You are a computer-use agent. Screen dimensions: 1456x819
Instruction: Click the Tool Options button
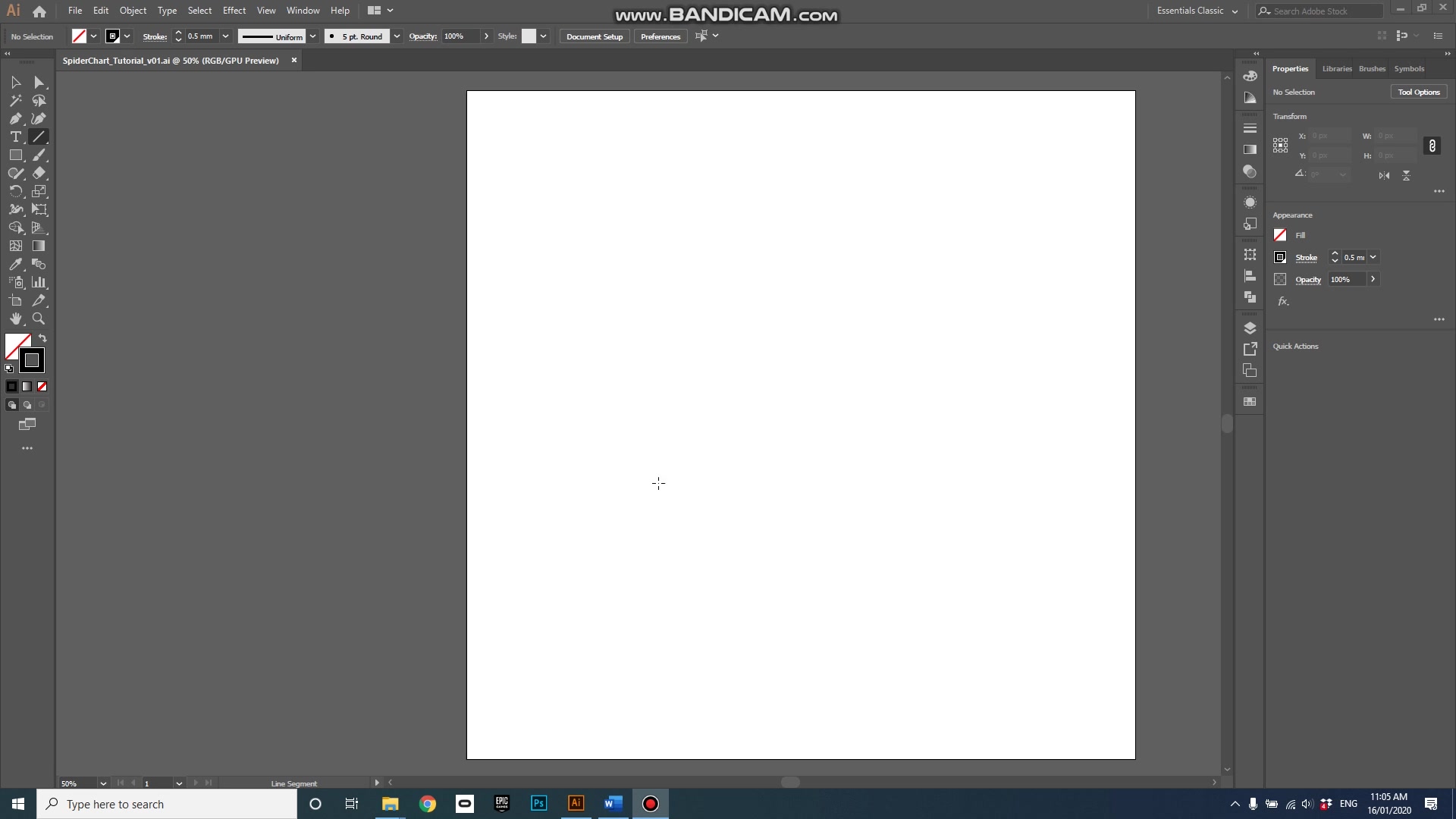pyautogui.click(x=1419, y=92)
